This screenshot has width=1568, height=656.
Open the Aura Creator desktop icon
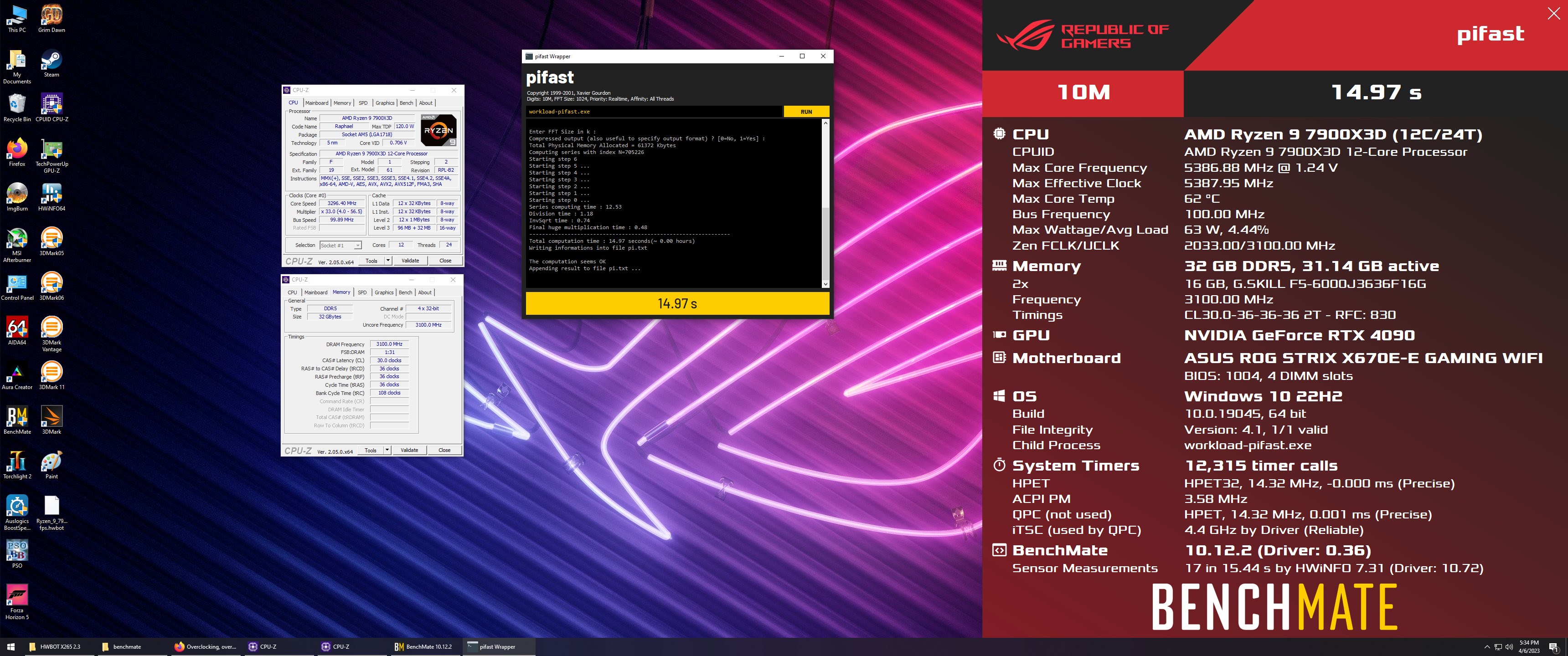pyautogui.click(x=17, y=375)
